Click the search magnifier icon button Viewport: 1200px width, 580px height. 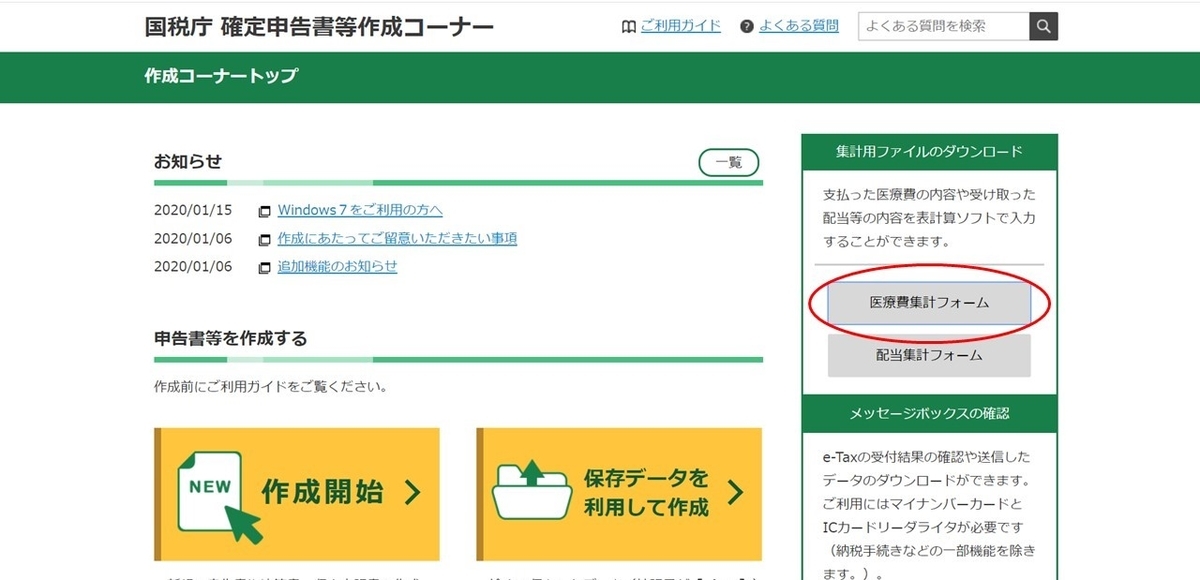(x=1043, y=27)
